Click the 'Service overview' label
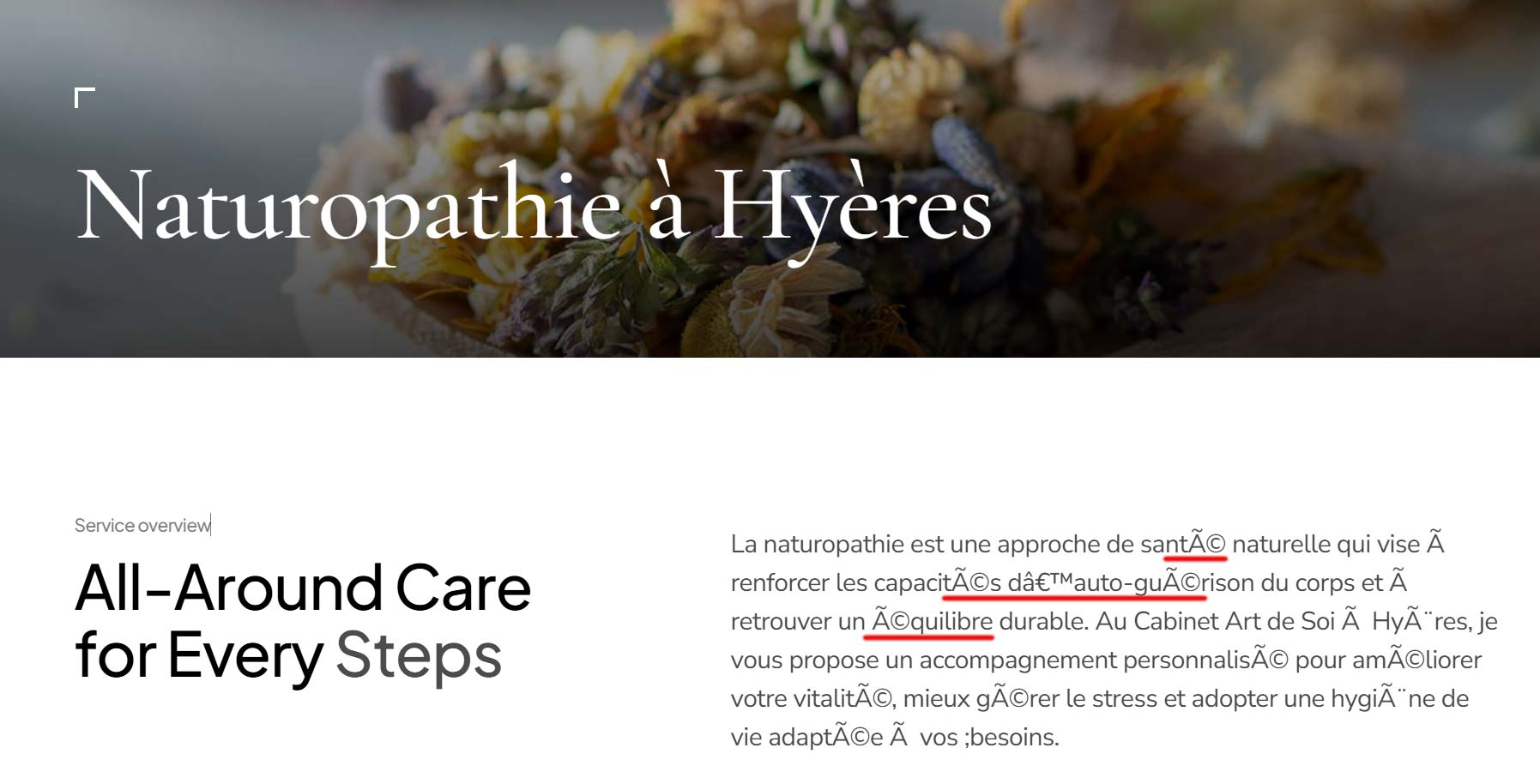This screenshot has height=784, width=1540. [x=142, y=525]
